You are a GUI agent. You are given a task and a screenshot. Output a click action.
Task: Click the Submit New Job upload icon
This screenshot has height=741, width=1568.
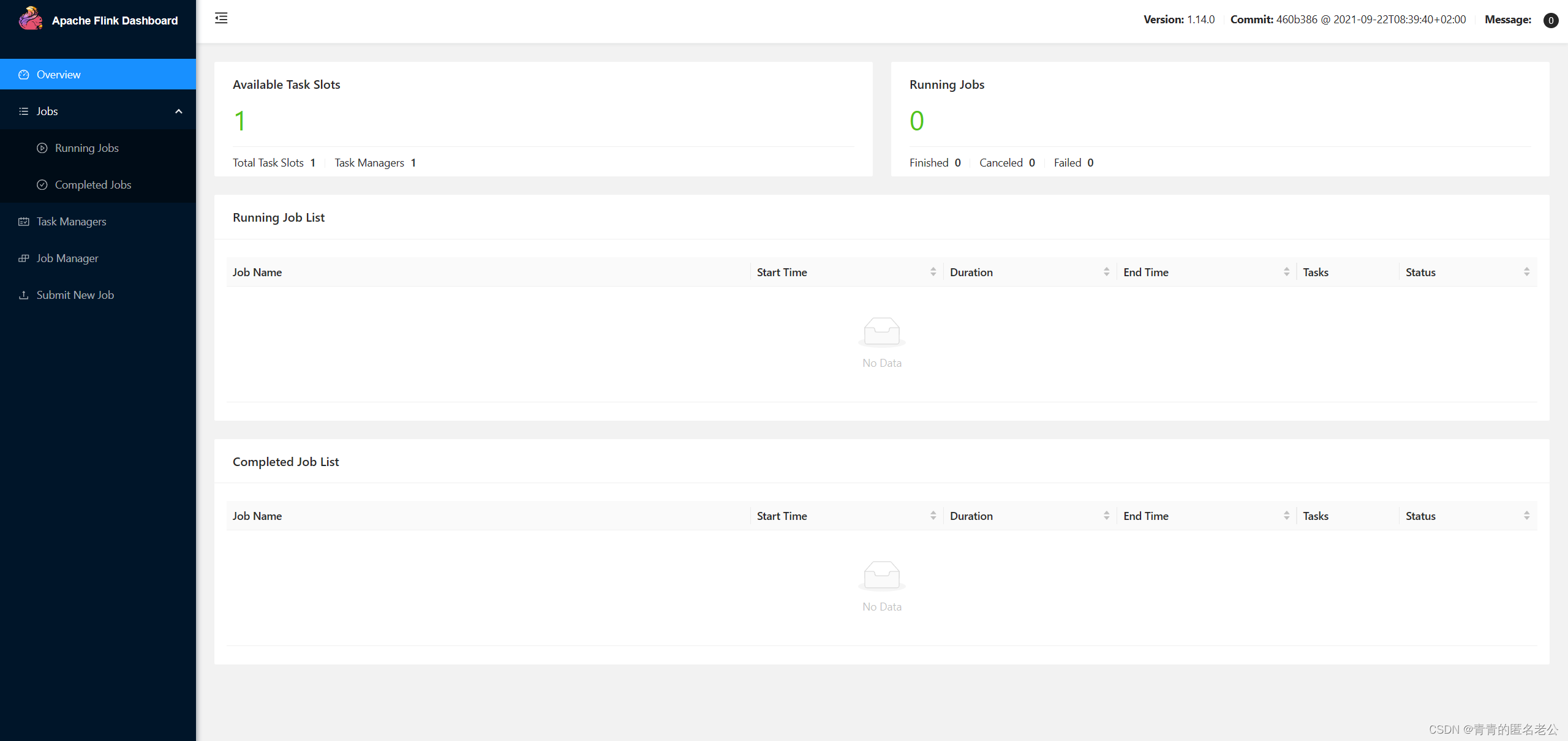coord(24,295)
